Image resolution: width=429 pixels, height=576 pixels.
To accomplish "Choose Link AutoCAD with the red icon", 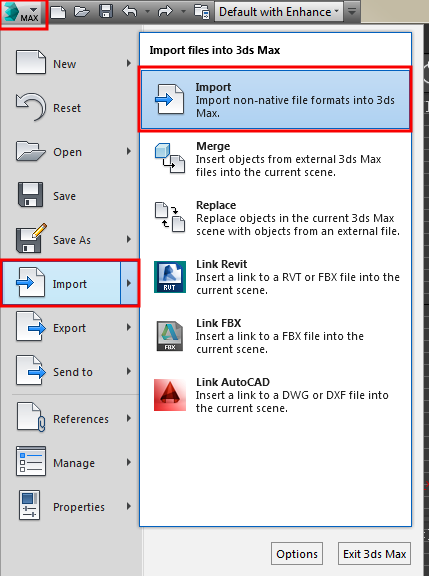I will 275,395.
